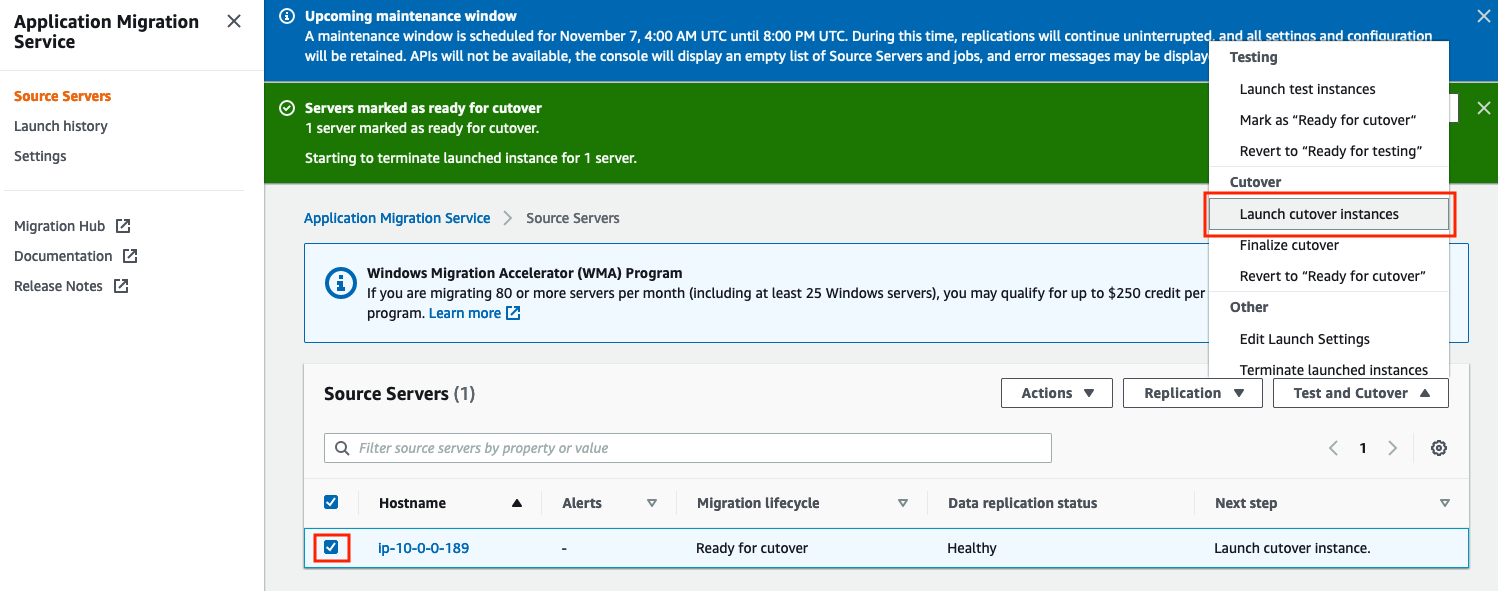Select Launch cutover instances

pos(1329,214)
